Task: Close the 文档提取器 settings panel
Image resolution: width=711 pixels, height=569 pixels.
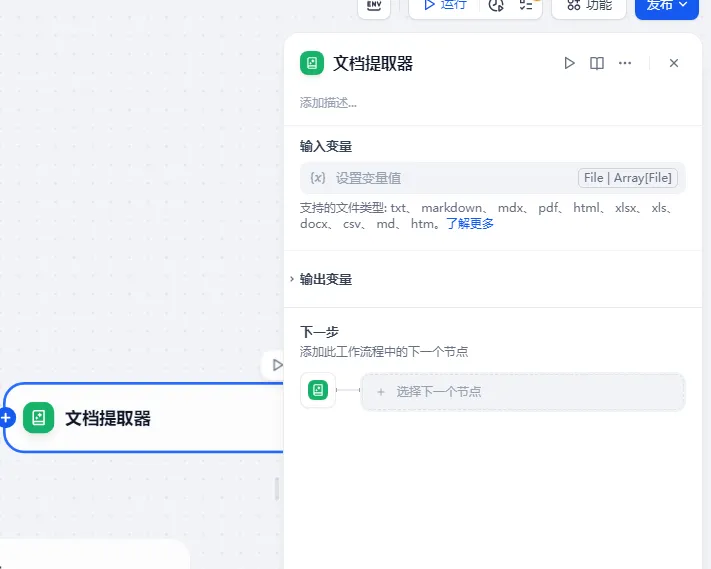Action: (x=674, y=63)
